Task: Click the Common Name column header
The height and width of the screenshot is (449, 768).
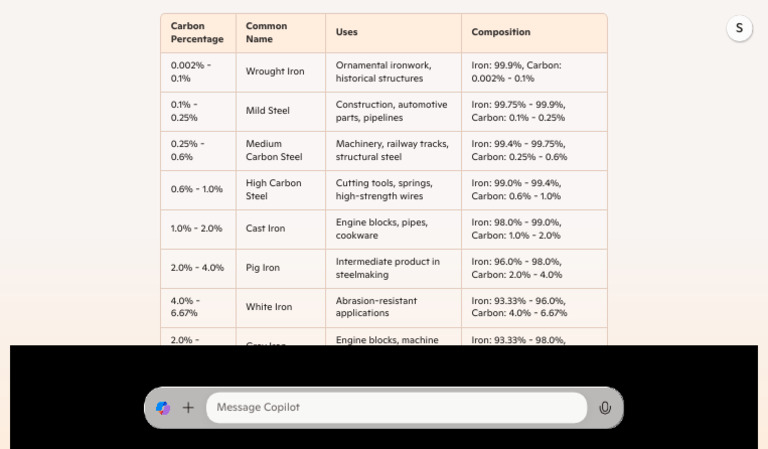Action: [267, 33]
